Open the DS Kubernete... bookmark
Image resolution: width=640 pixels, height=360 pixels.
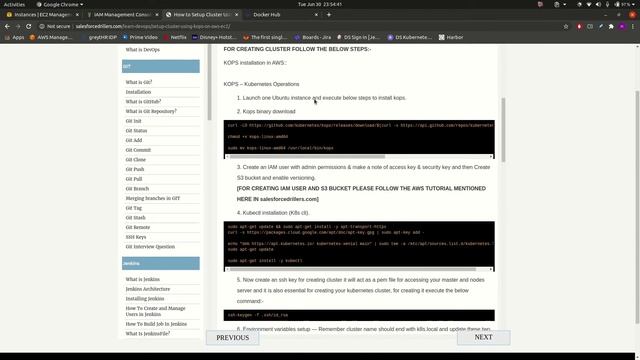pos(409,37)
